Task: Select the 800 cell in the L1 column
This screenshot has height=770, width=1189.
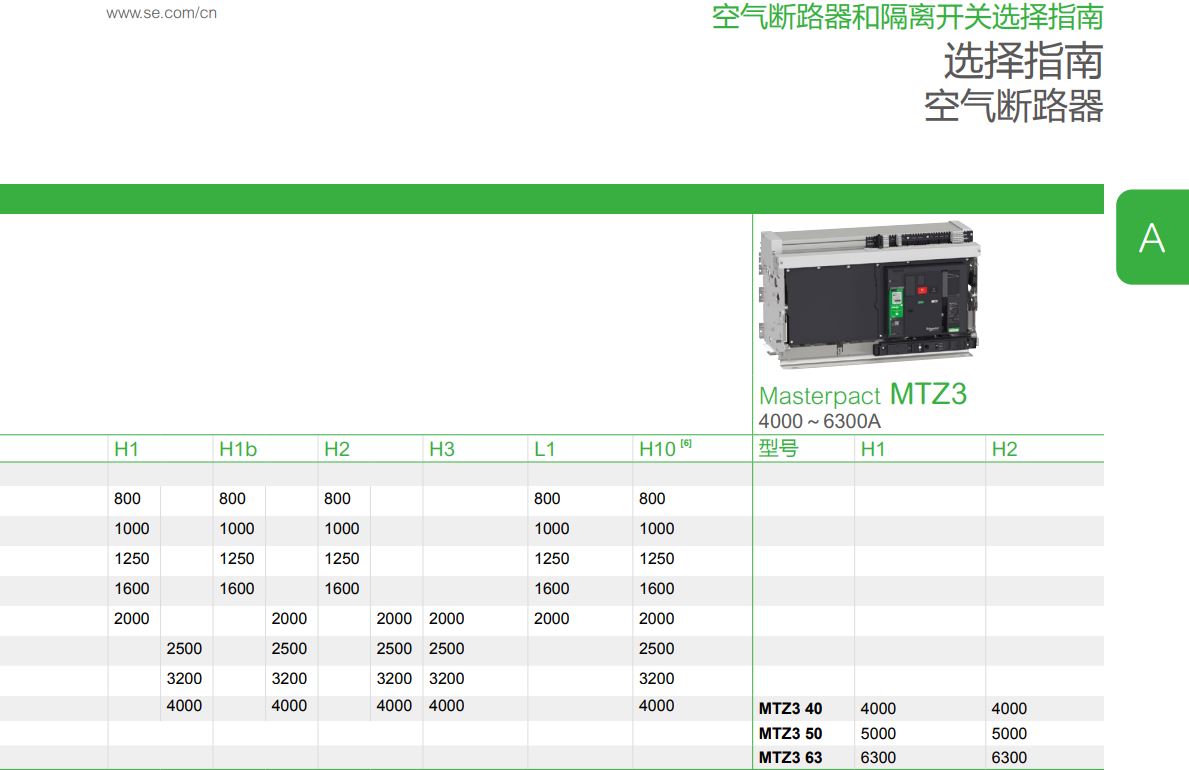Action: coord(547,498)
